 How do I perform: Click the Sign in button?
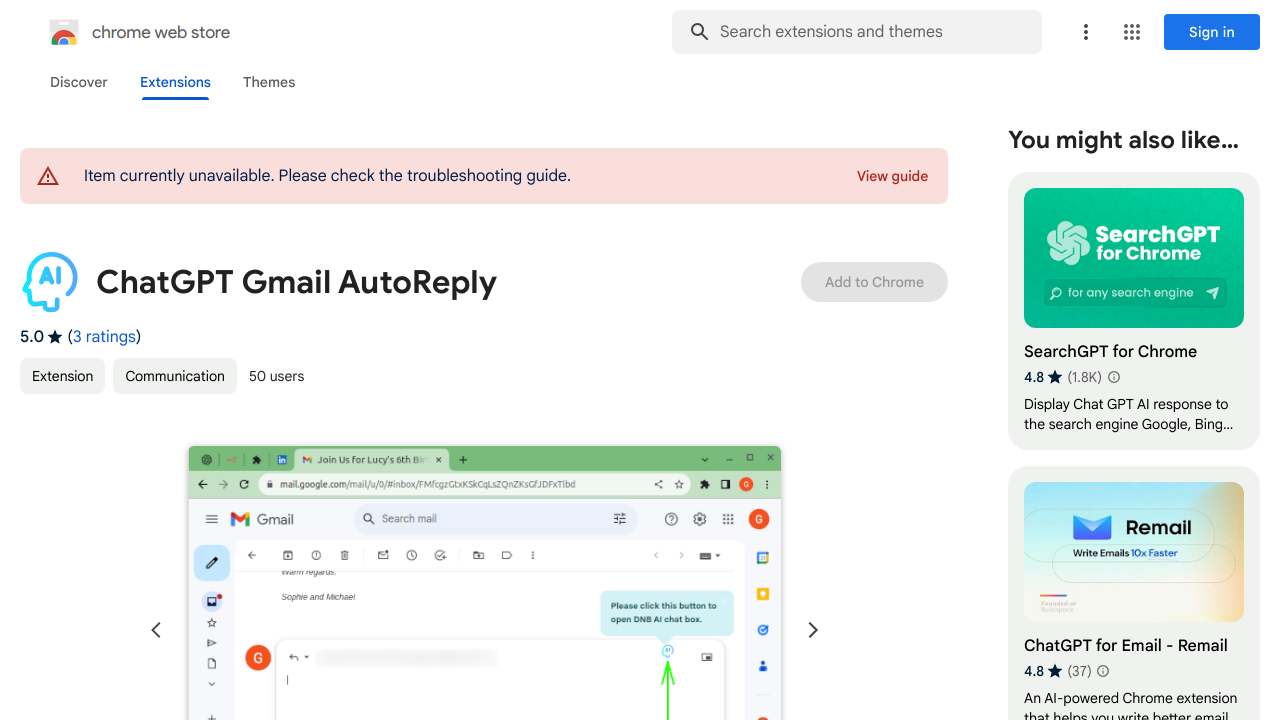[x=1212, y=32]
